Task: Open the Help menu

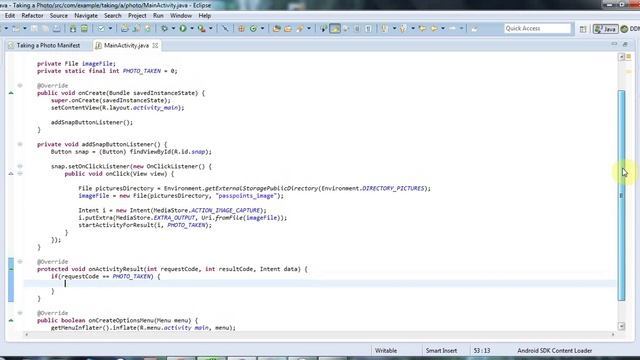Action: [204, 16]
